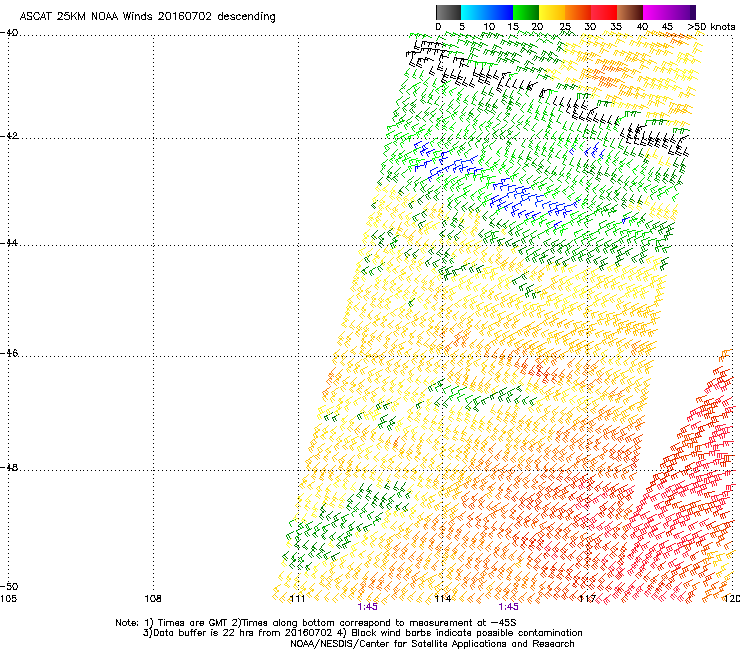Select the '-40' latitude axis label
Image resolution: width=740 pixels, height=650 pixels.
click(9, 33)
